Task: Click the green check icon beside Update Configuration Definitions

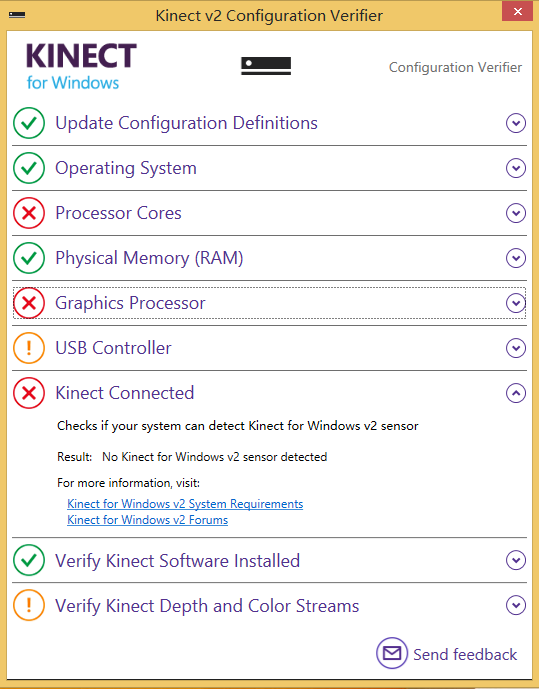Action: (29, 123)
